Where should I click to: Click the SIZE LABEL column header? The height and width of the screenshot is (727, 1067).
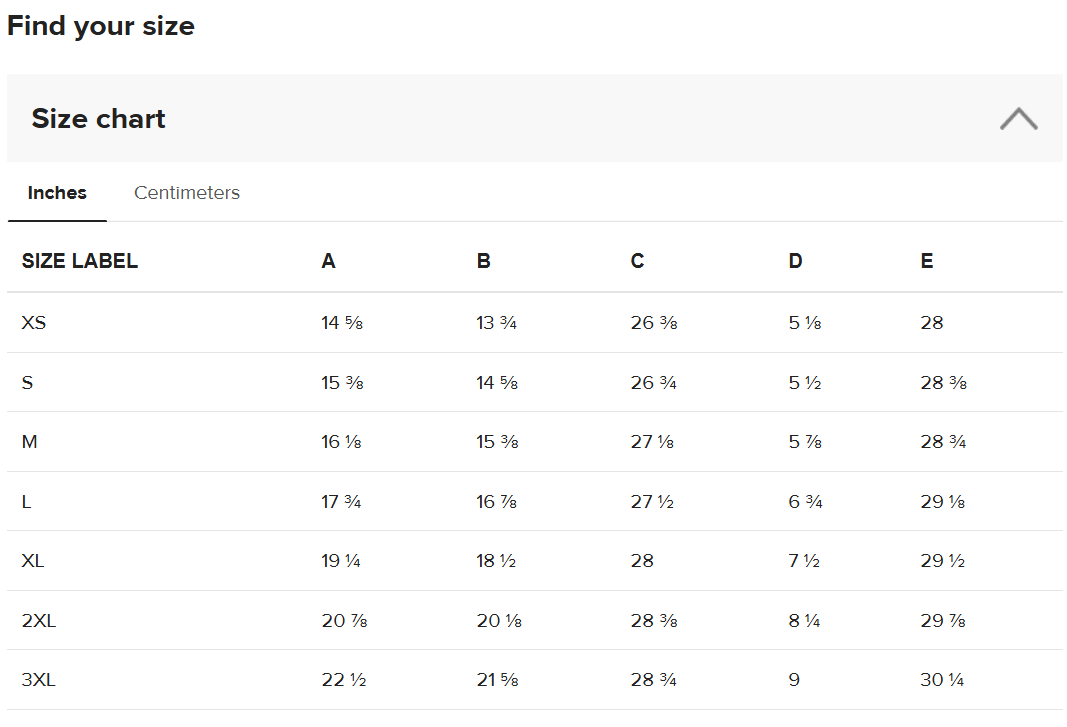click(80, 261)
